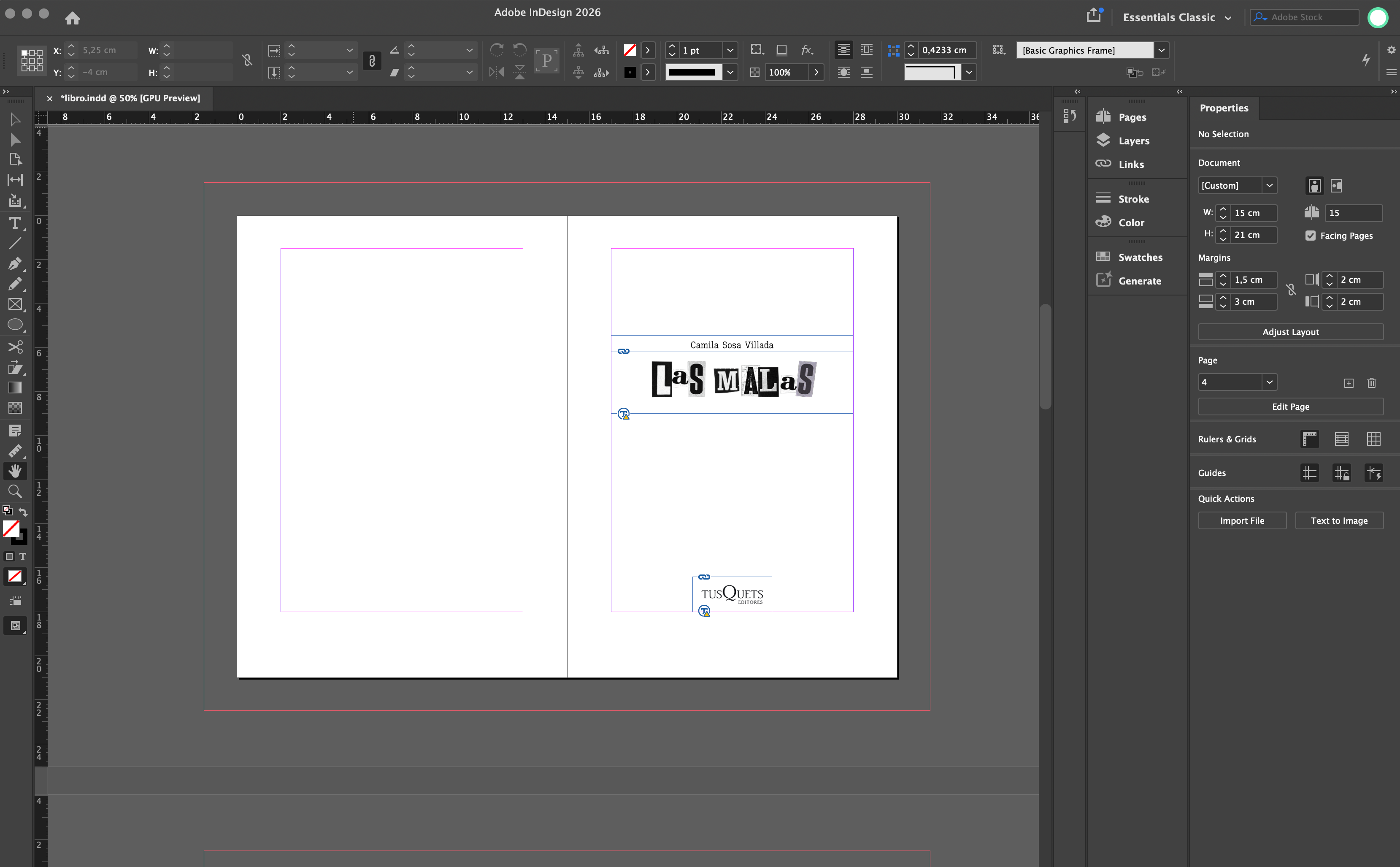Toggle the Facing Pages checkbox
1400x867 pixels.
[1311, 236]
